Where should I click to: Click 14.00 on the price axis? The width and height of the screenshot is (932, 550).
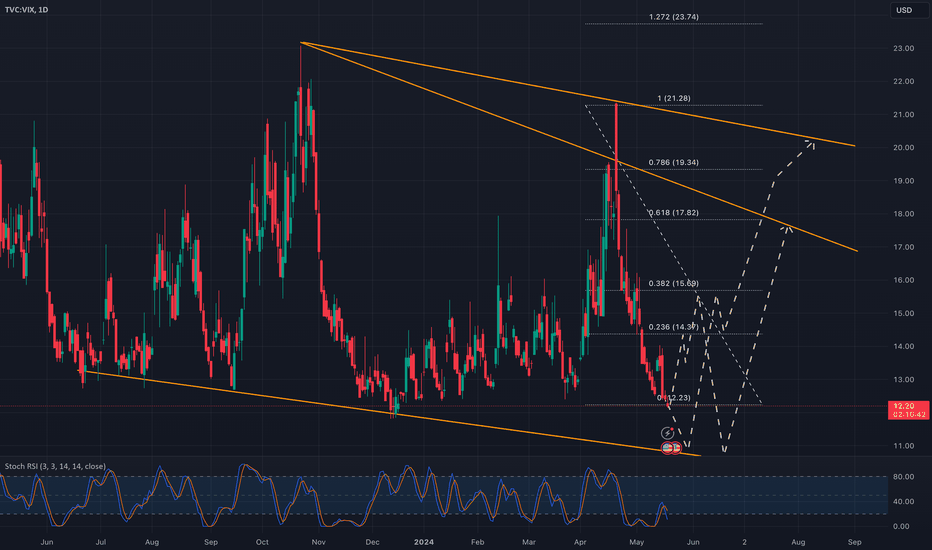click(903, 347)
